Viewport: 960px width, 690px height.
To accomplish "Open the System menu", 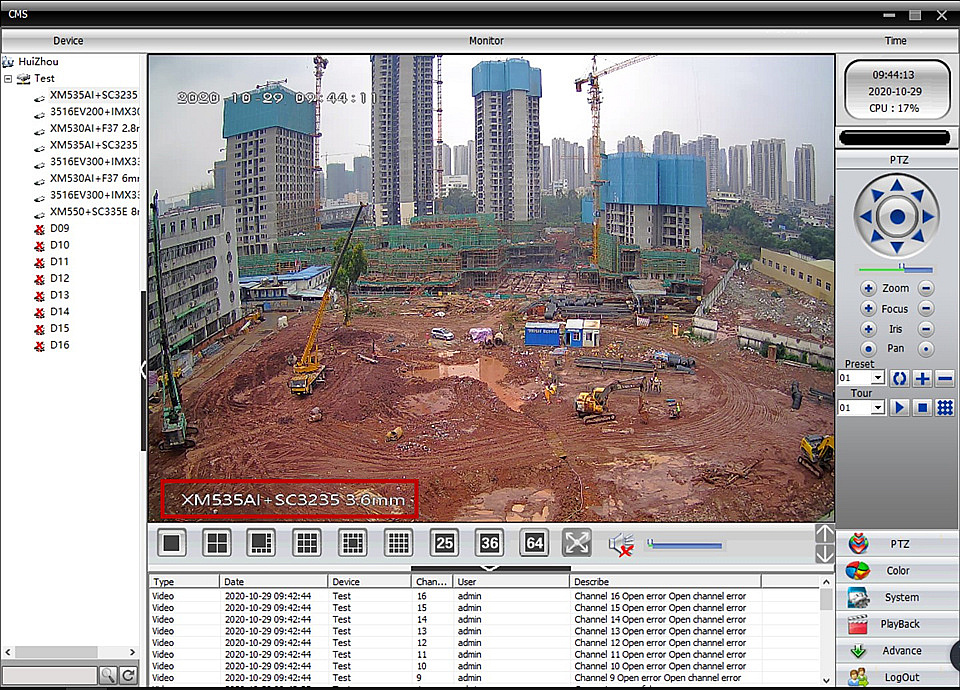I will tap(898, 597).
